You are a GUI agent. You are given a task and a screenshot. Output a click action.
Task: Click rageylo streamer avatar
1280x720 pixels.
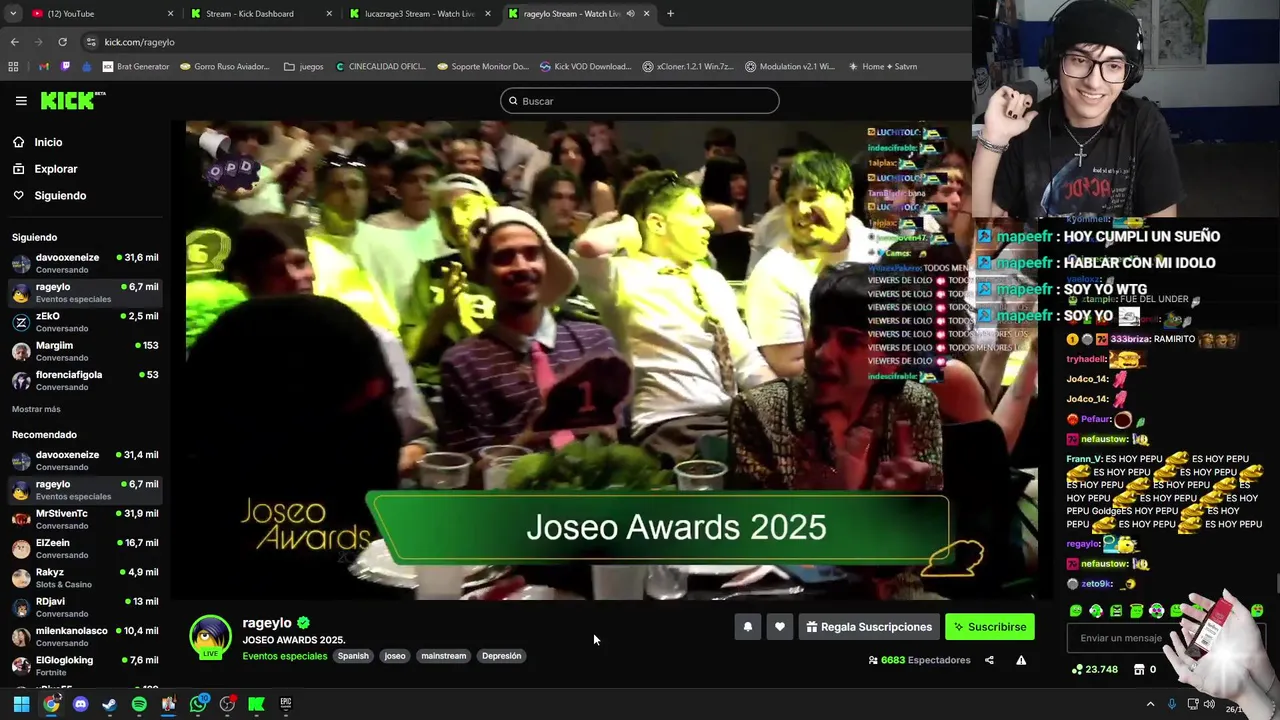click(x=210, y=637)
